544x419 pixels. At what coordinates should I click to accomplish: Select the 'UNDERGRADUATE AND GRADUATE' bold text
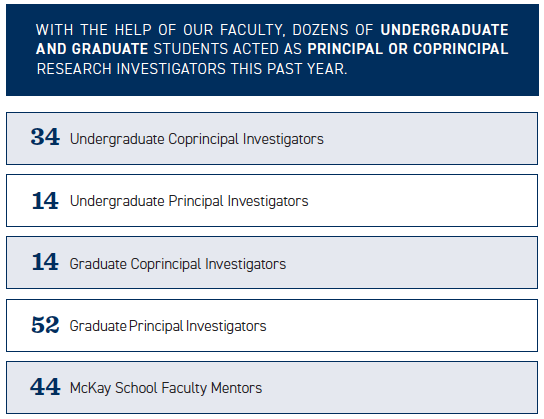[x=272, y=39]
